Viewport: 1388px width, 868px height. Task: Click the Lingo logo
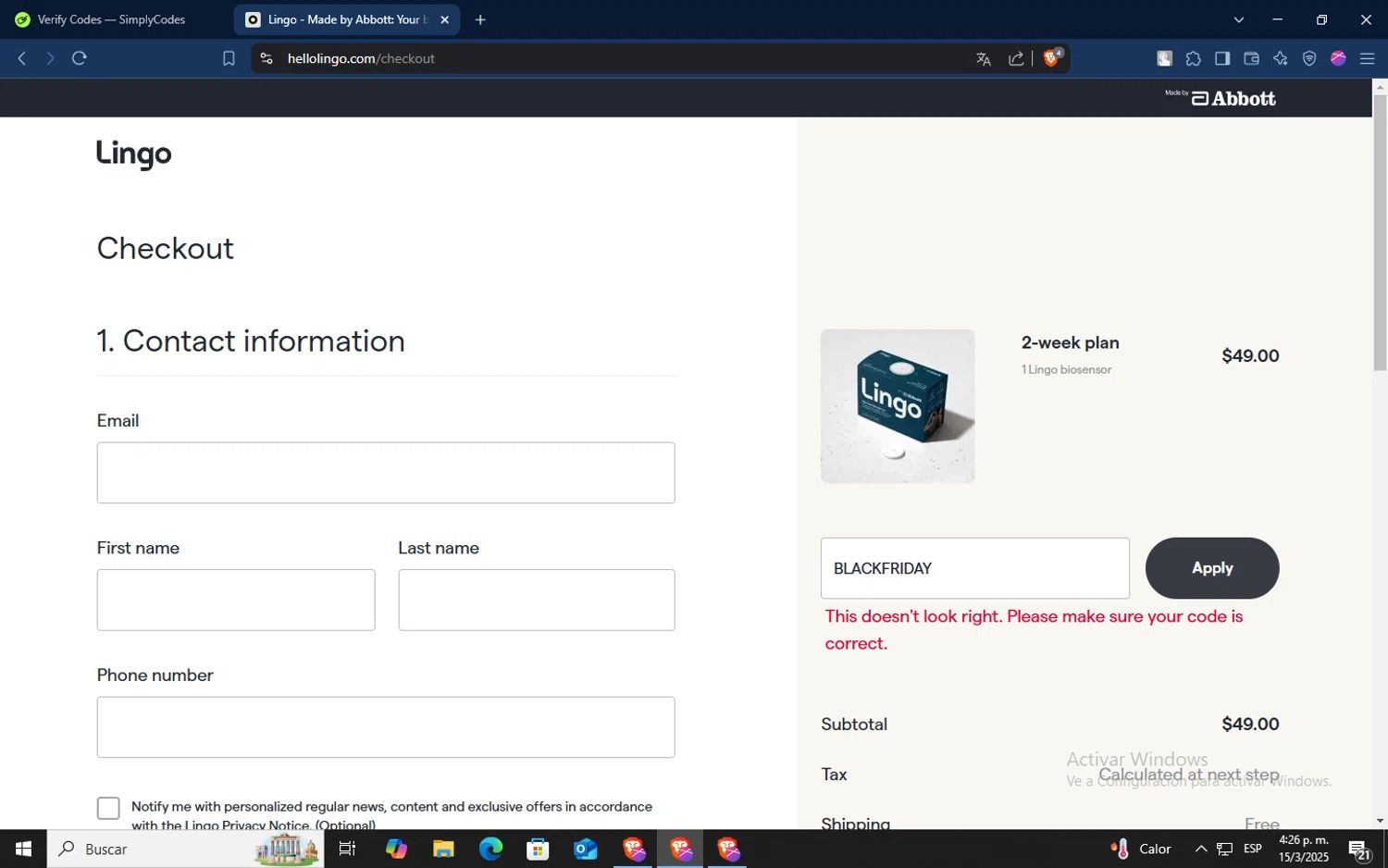[x=134, y=154]
